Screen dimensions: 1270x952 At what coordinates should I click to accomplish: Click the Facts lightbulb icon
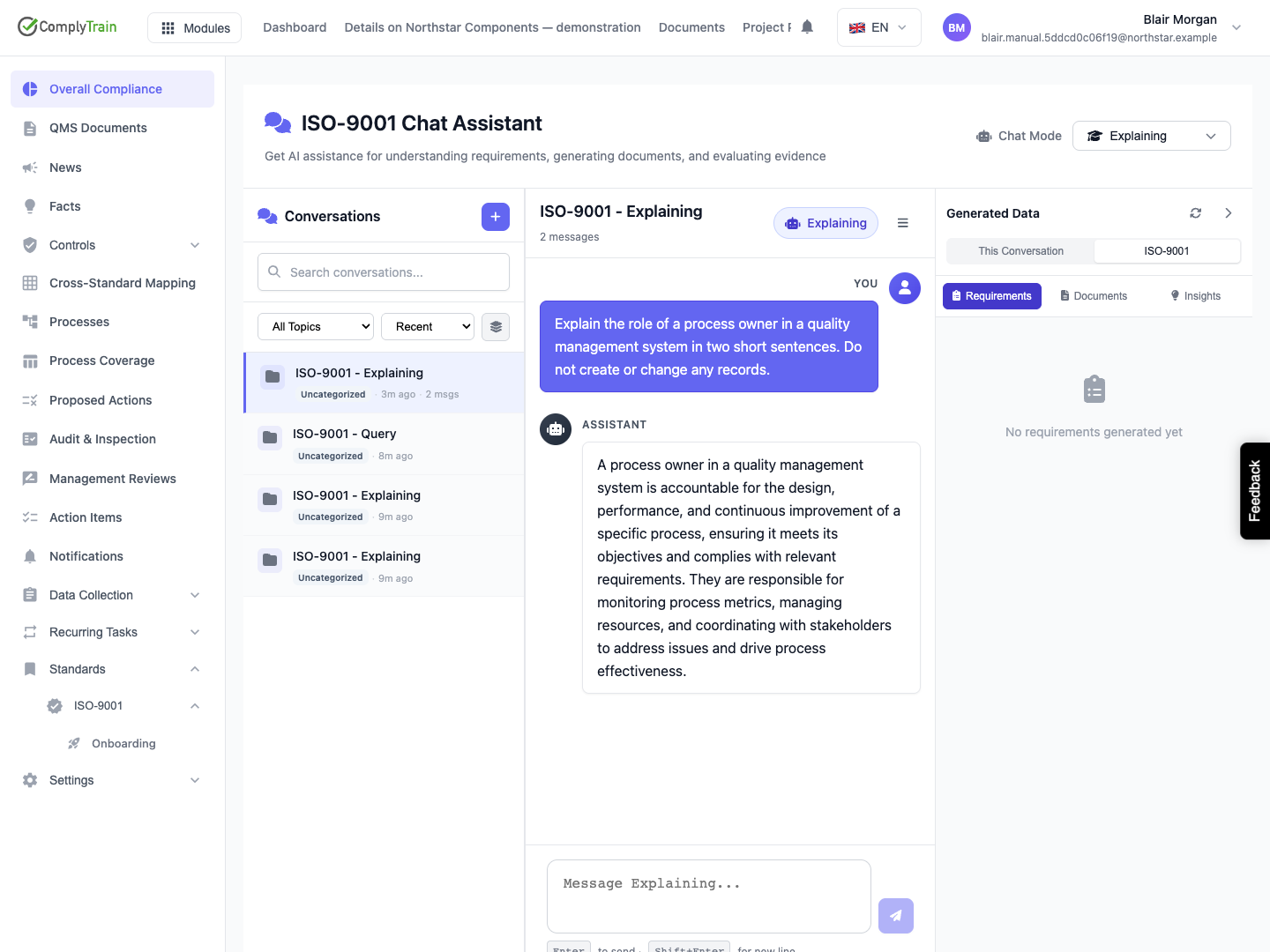tap(30, 206)
